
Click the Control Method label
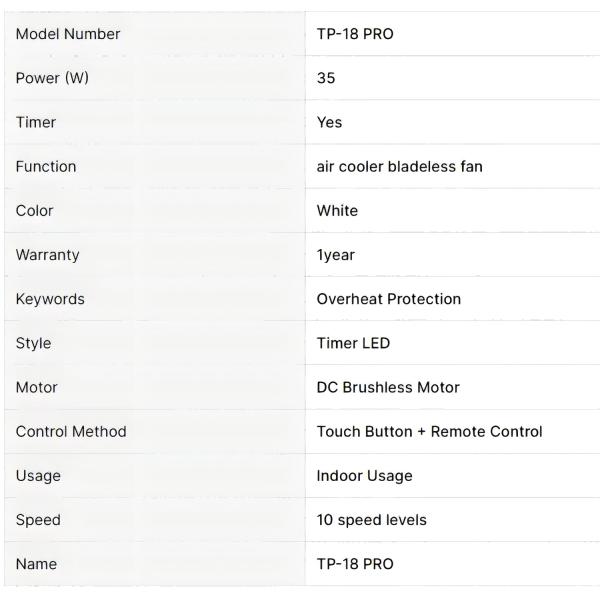(x=71, y=431)
